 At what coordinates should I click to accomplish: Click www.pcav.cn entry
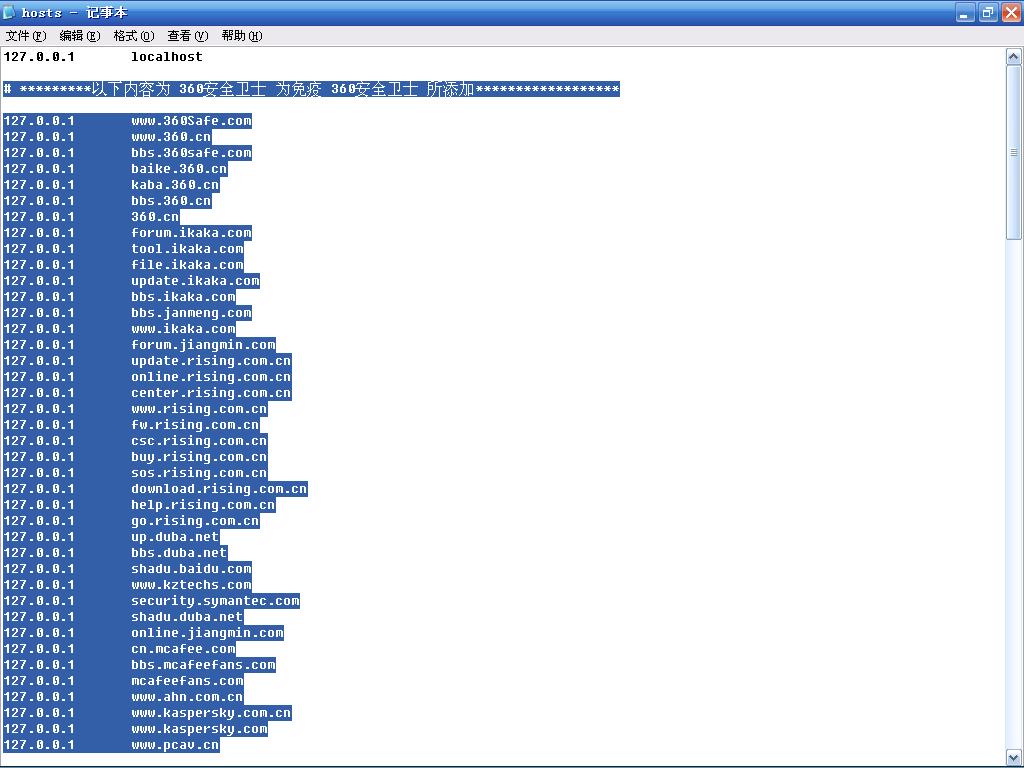175,745
